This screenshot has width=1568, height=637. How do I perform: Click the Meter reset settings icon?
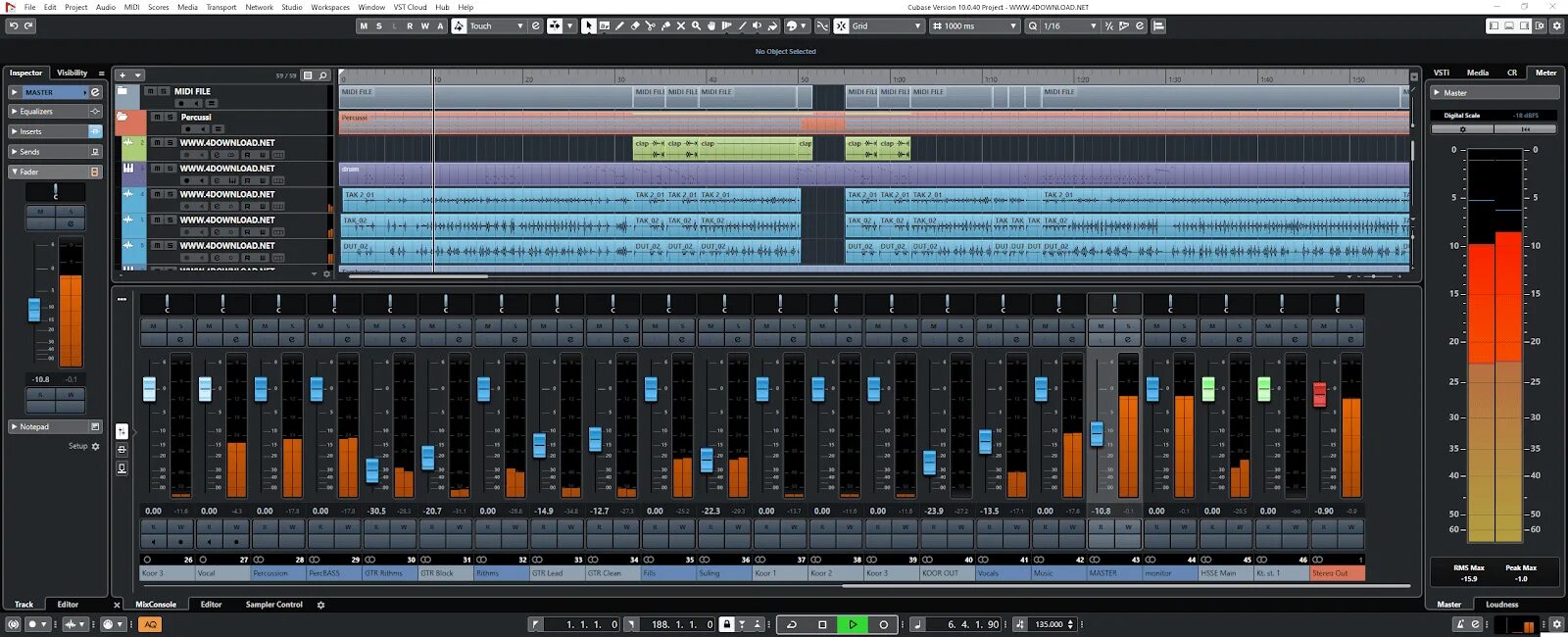click(1463, 128)
